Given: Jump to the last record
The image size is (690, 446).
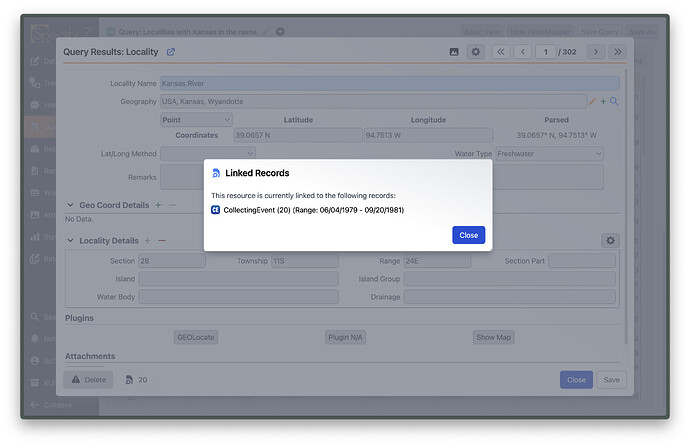Looking at the screenshot, I should [618, 51].
